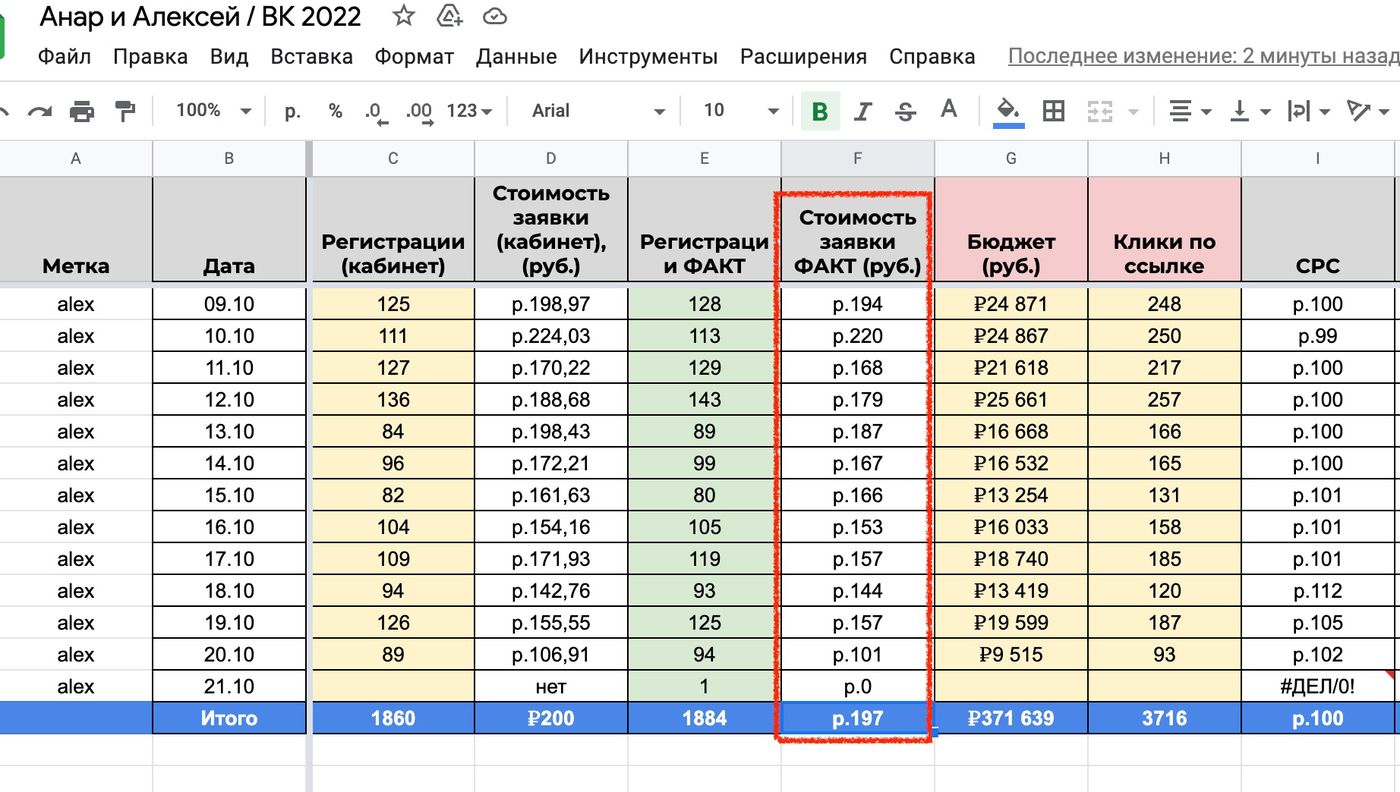1400x792 pixels.
Task: Open the zoom 100% dropdown
Action: 212,111
